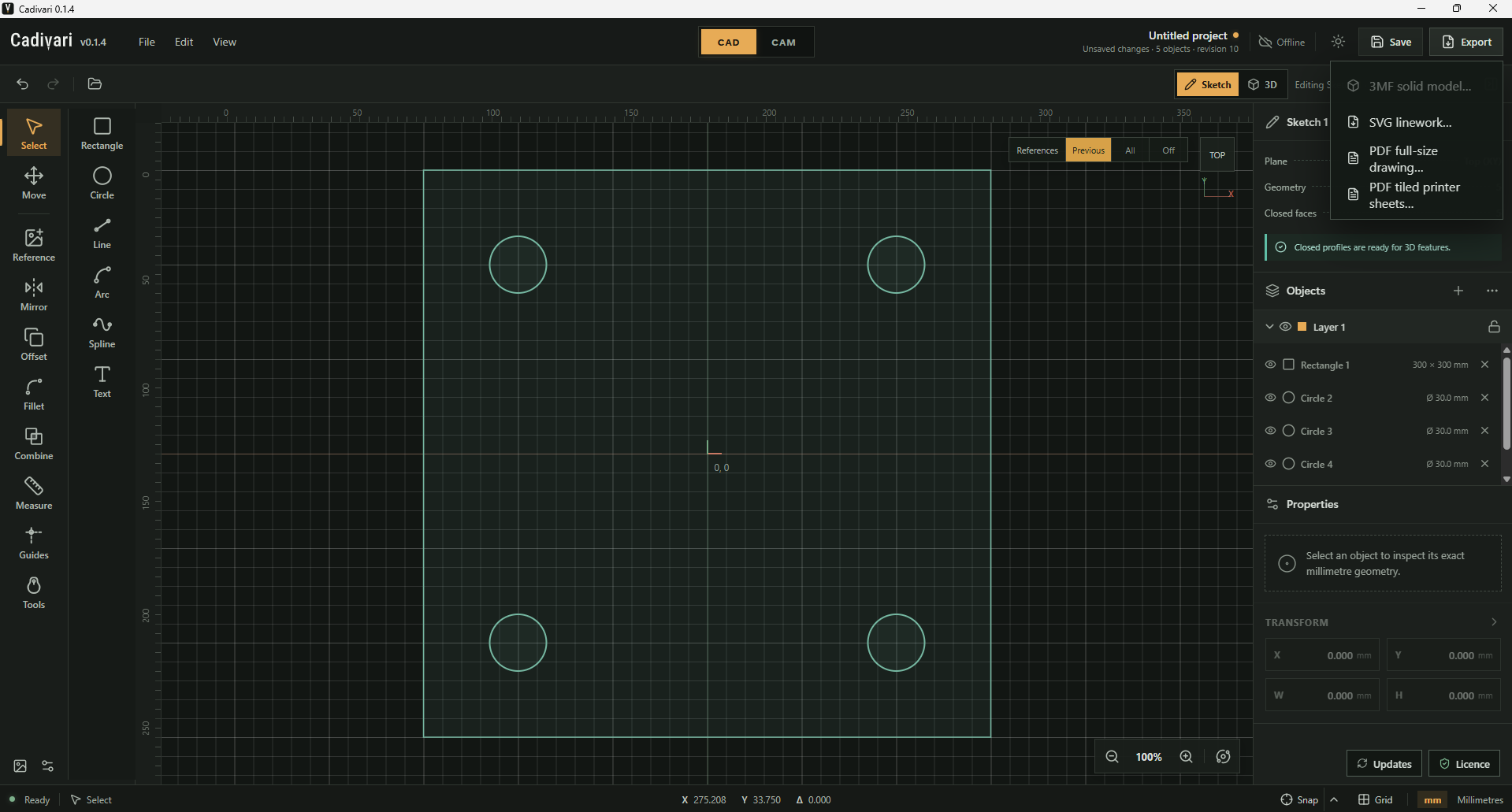Open the Tools panel
Viewport: 1512px width, 812px height.
click(x=34, y=592)
